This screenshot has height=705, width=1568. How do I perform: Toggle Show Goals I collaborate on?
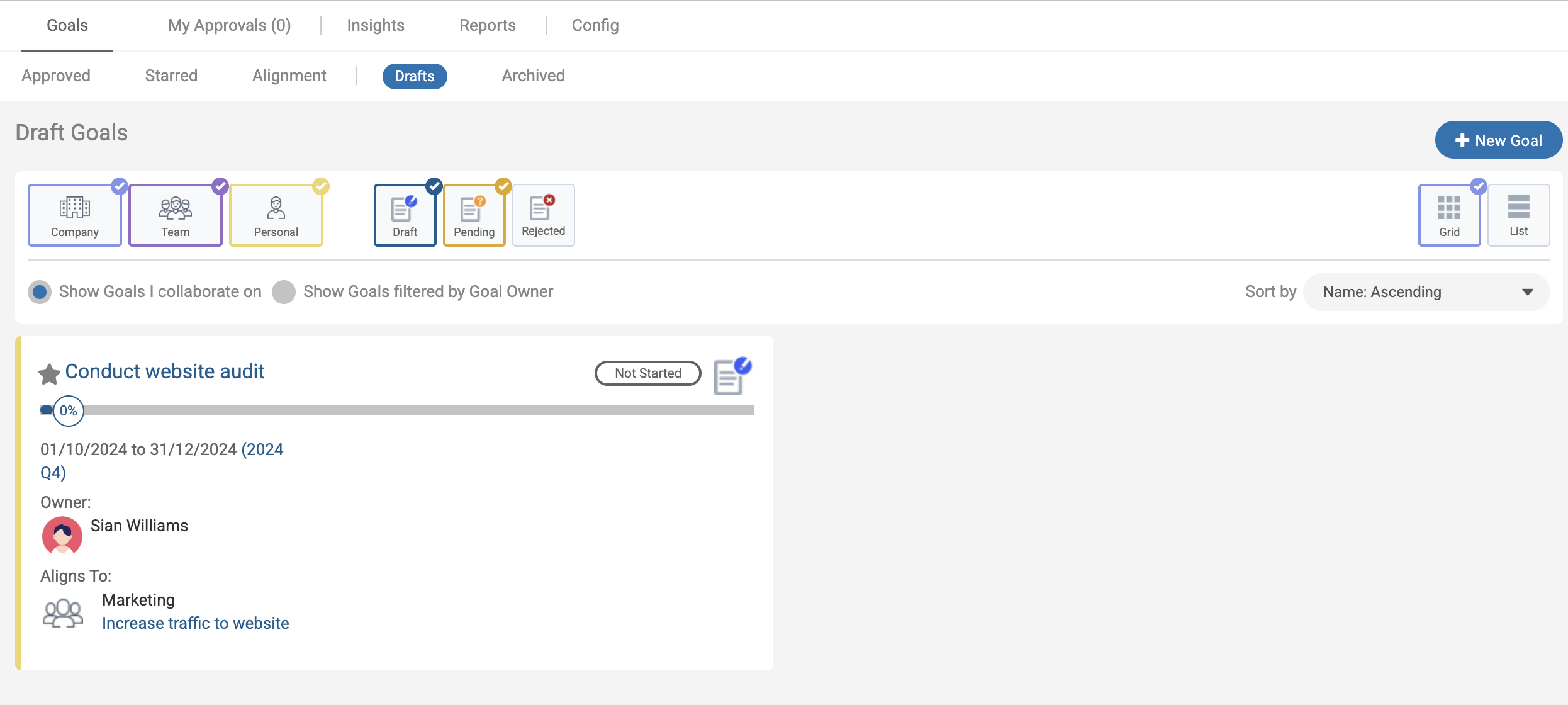(40, 292)
